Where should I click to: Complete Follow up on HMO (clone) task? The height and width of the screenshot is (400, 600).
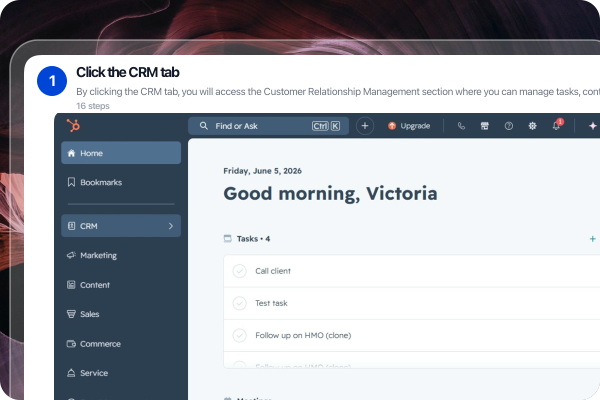(x=240, y=335)
